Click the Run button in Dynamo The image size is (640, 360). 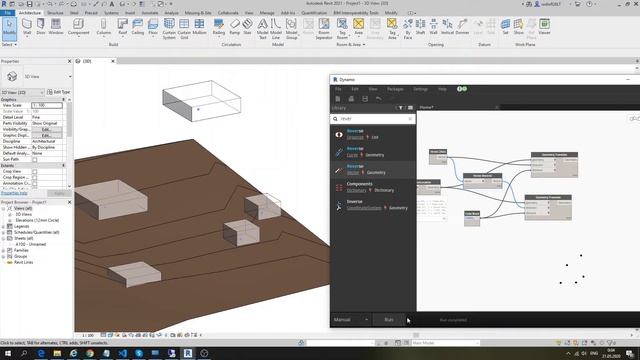[x=389, y=320]
